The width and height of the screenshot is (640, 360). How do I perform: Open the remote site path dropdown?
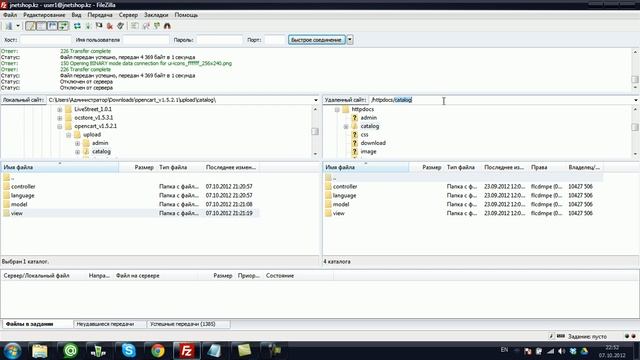click(x=636, y=100)
